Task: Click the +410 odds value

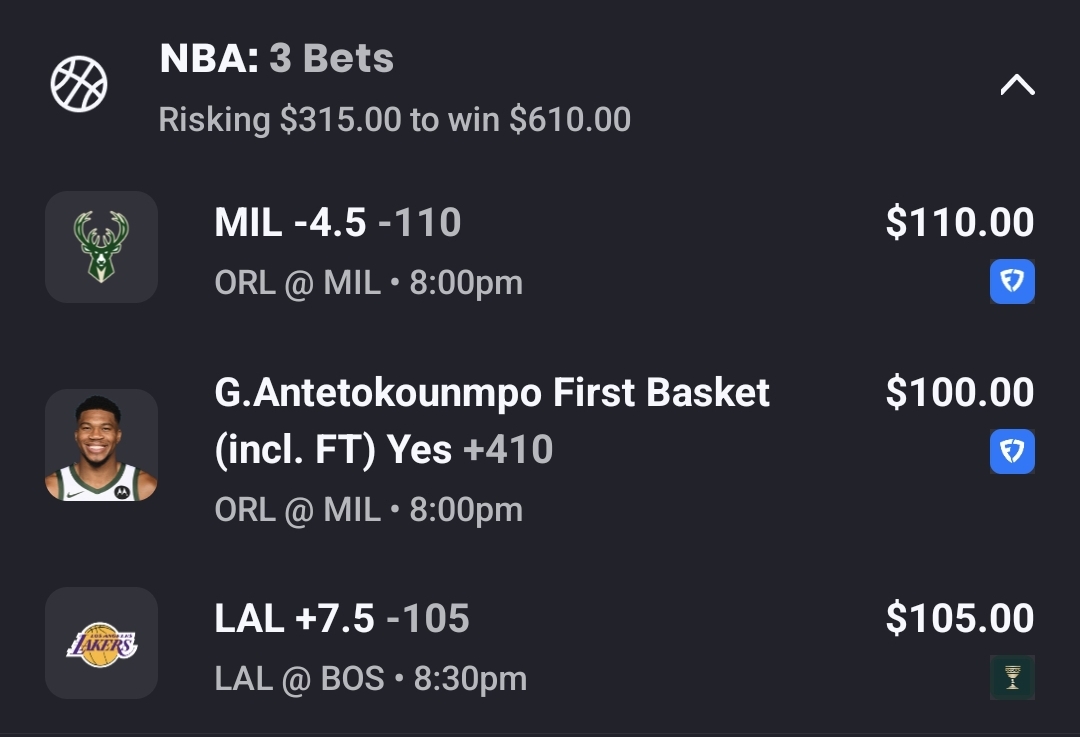Action: (508, 450)
